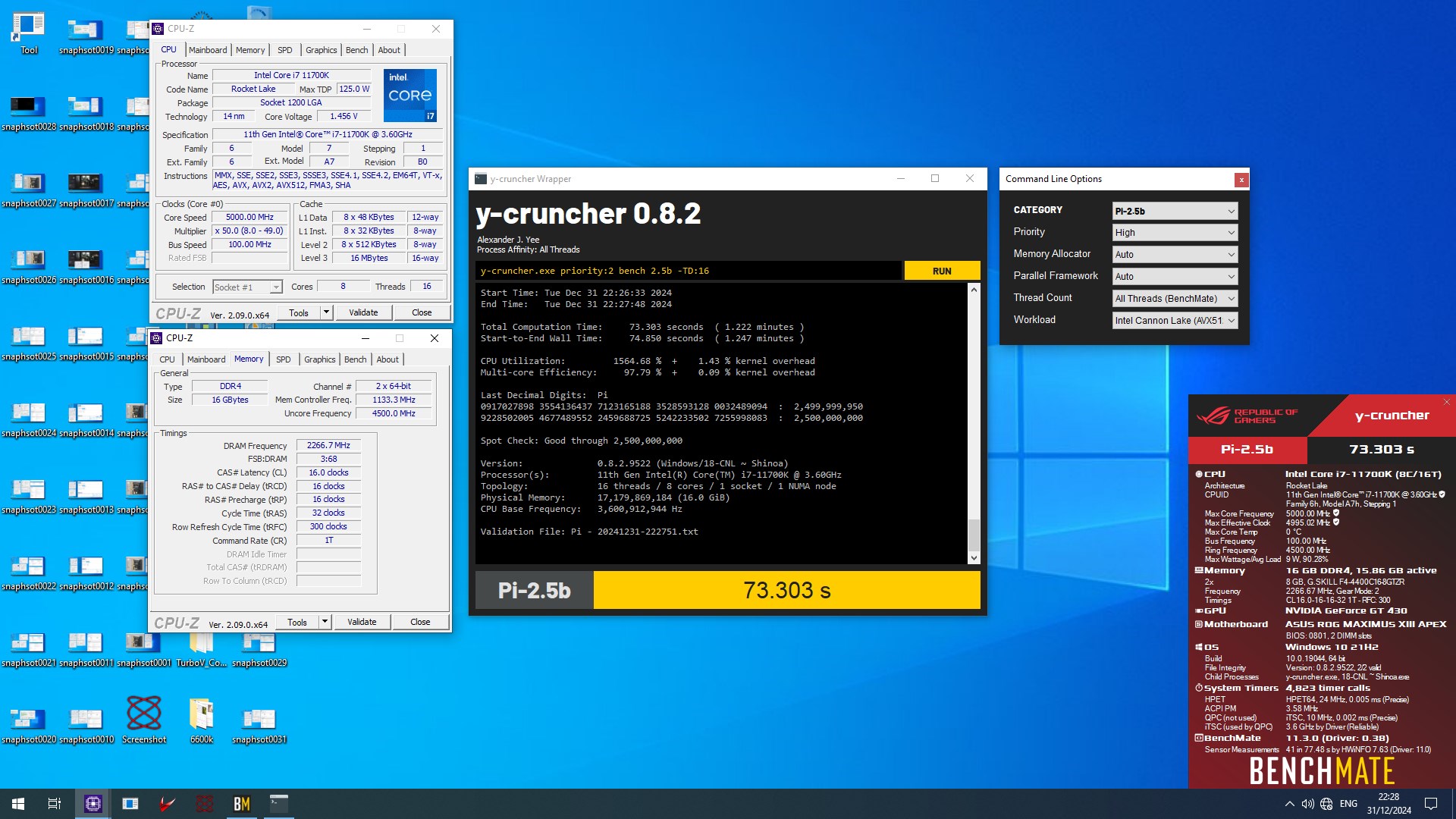Image resolution: width=1456 pixels, height=819 pixels.
Task: Open the Priority High dropdown
Action: coord(1175,233)
